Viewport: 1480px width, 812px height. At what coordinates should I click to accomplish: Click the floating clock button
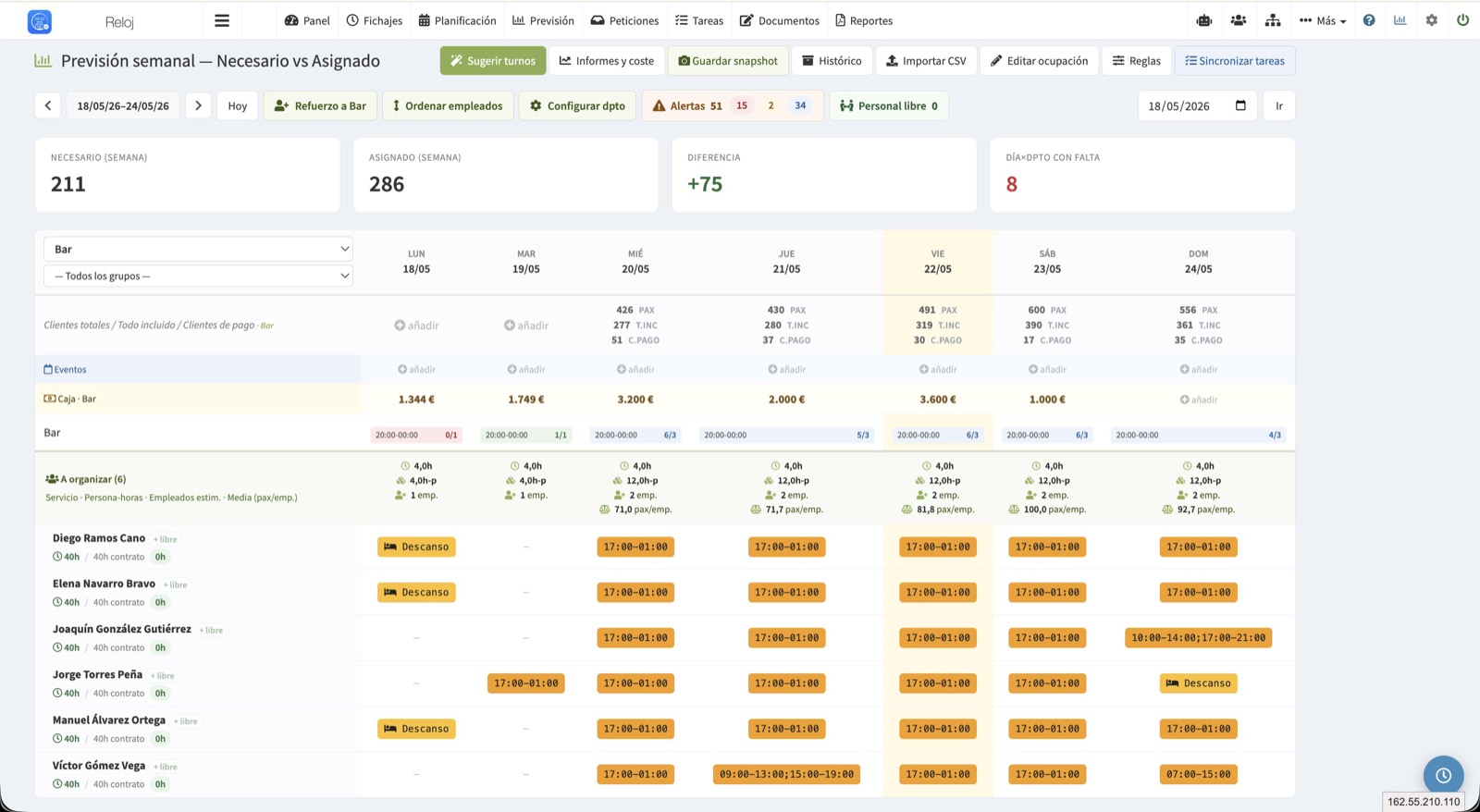click(x=1443, y=775)
